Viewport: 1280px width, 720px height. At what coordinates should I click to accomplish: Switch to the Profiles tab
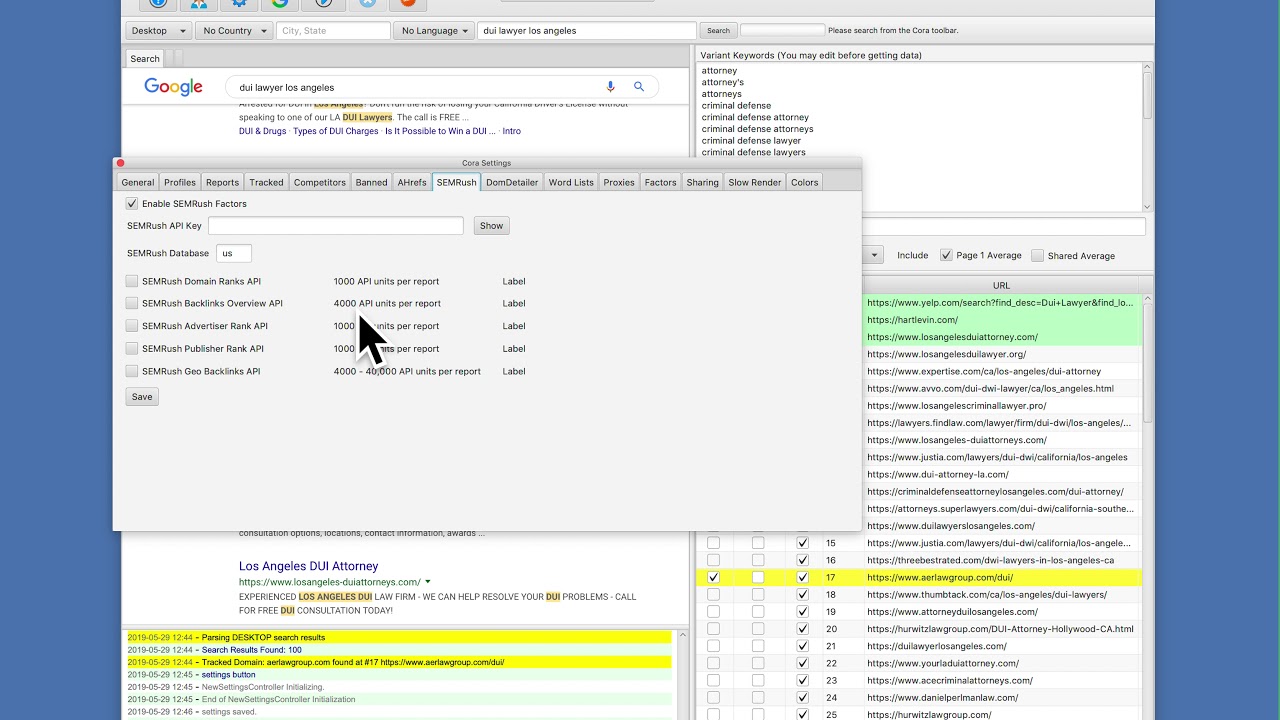(x=180, y=182)
